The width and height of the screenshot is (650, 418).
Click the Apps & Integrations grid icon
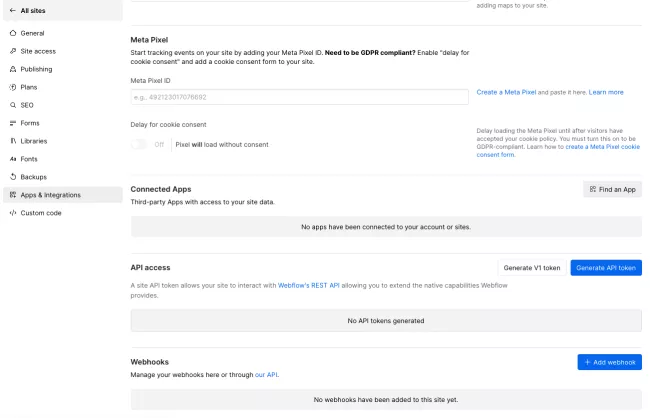[x=13, y=195]
